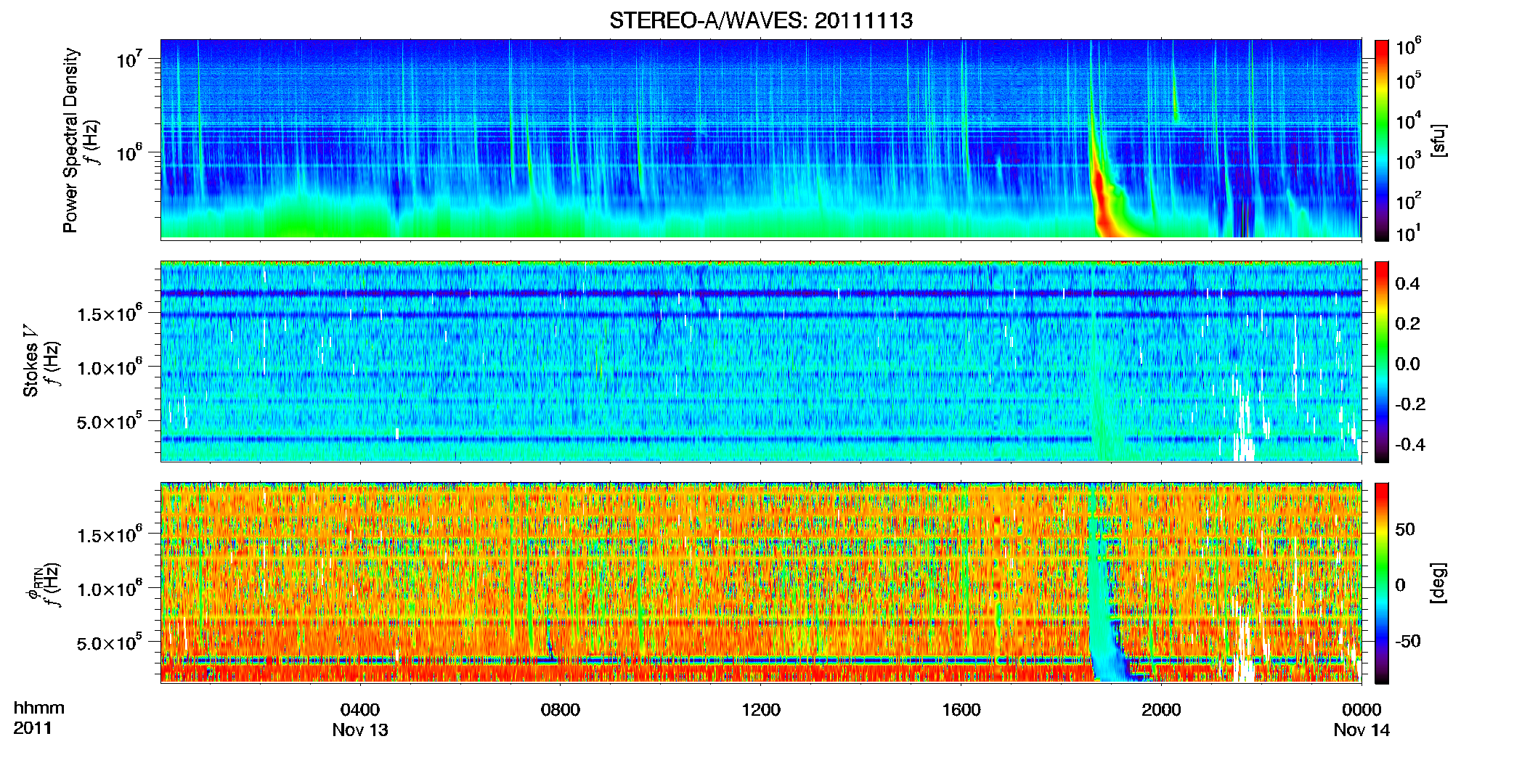Click the "0.4" label on the Stokes V colorbar
The width and height of the screenshot is (1522, 784).
click(1407, 283)
